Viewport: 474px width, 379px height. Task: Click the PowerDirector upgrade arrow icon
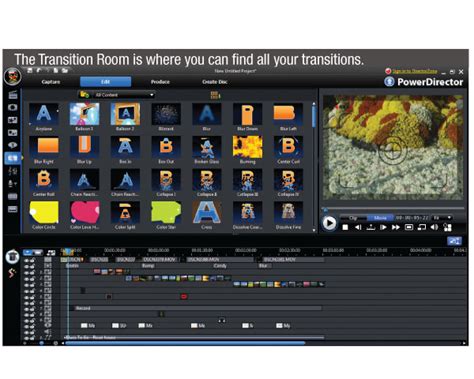click(x=389, y=82)
